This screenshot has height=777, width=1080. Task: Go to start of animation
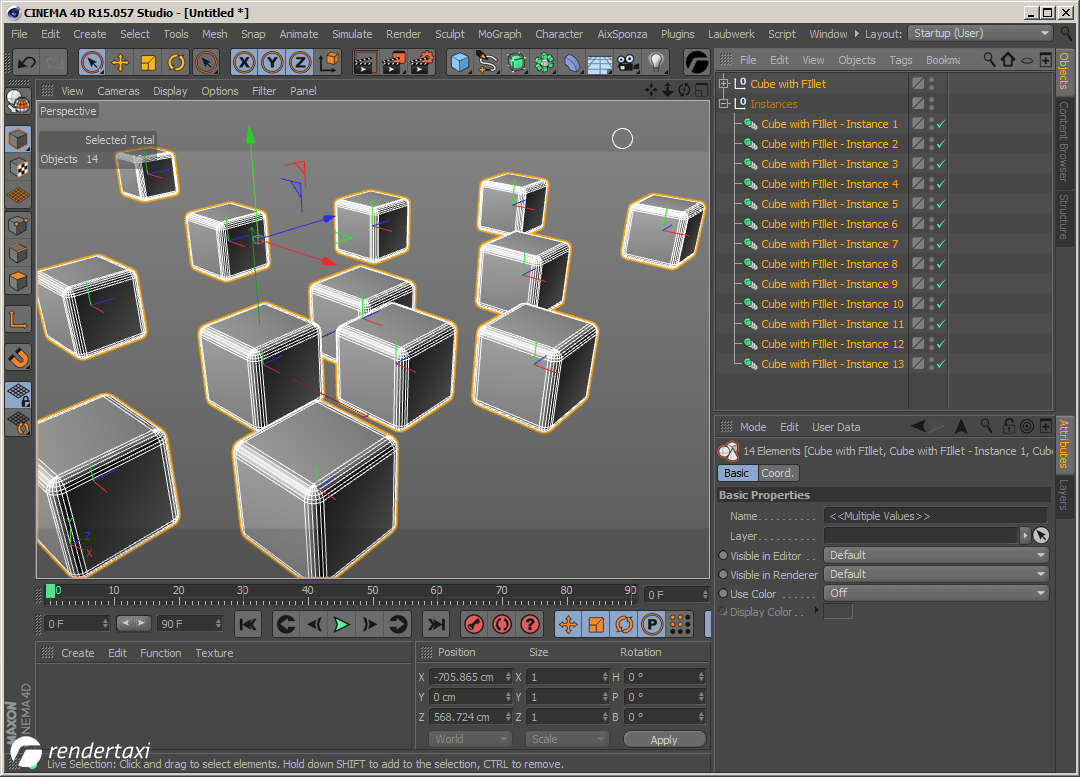[x=248, y=625]
